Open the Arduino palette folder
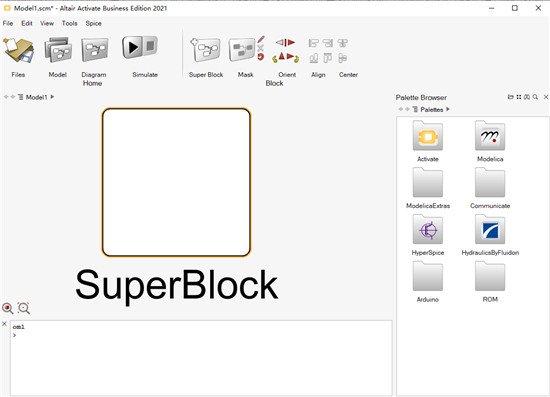Screen dimensions: 550x397 tap(428, 281)
